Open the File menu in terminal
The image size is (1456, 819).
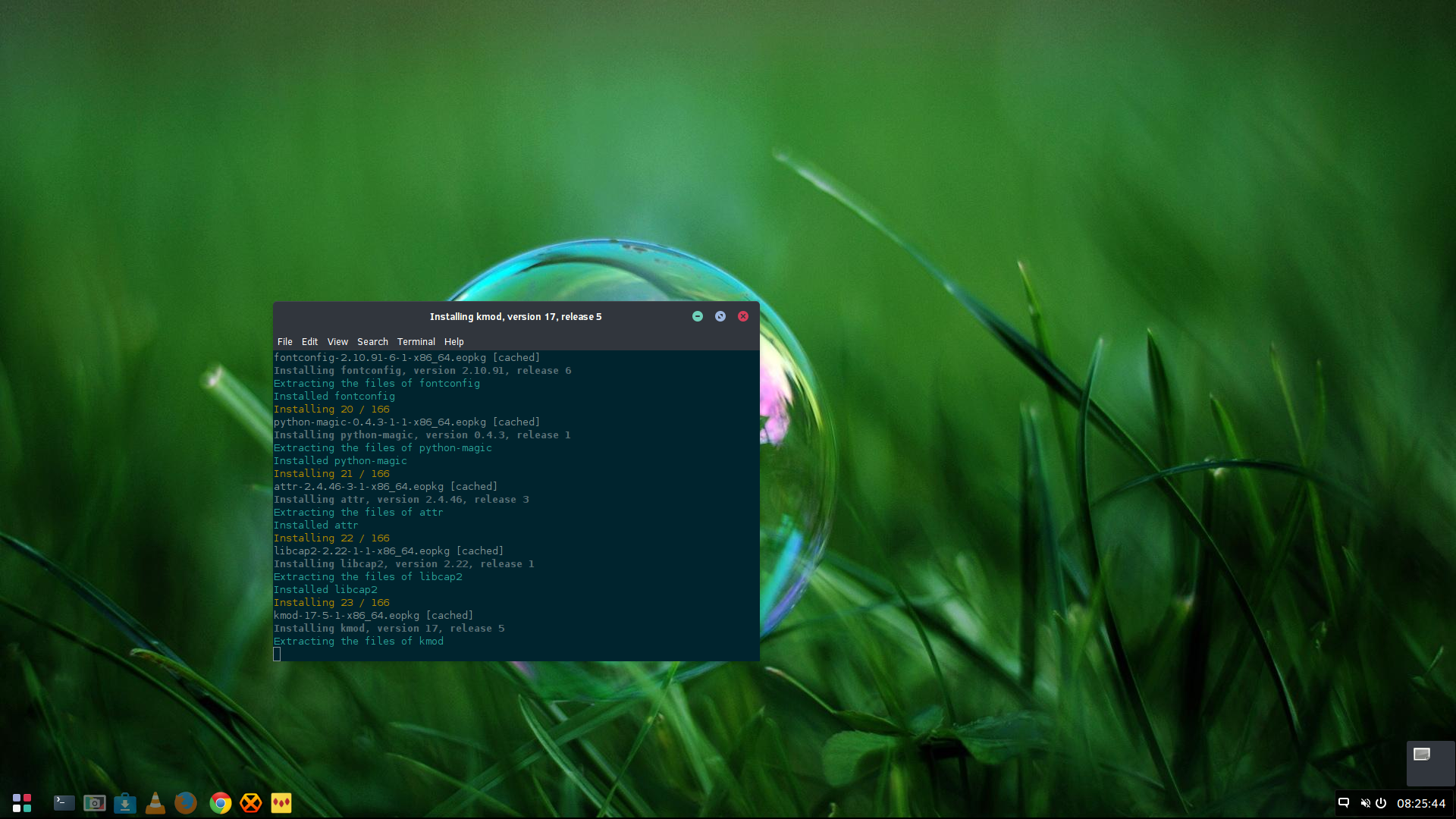pyautogui.click(x=285, y=342)
